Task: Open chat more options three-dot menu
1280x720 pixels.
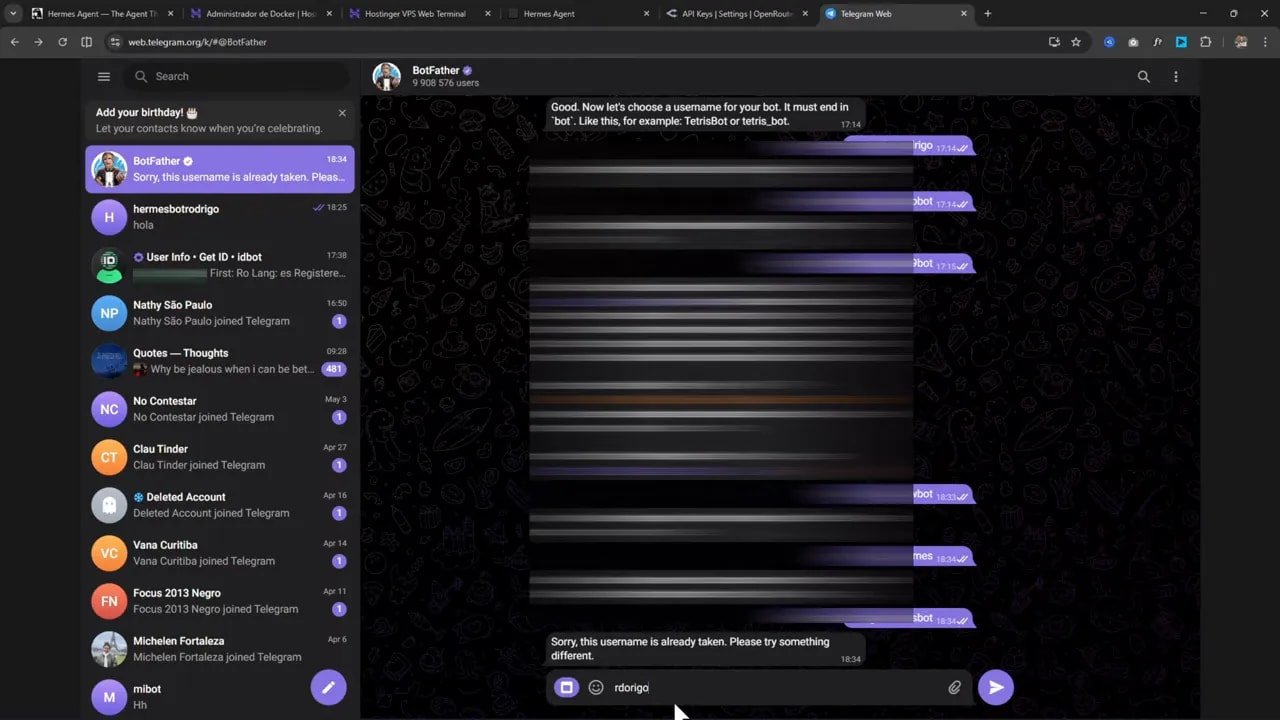Action: tap(1176, 76)
